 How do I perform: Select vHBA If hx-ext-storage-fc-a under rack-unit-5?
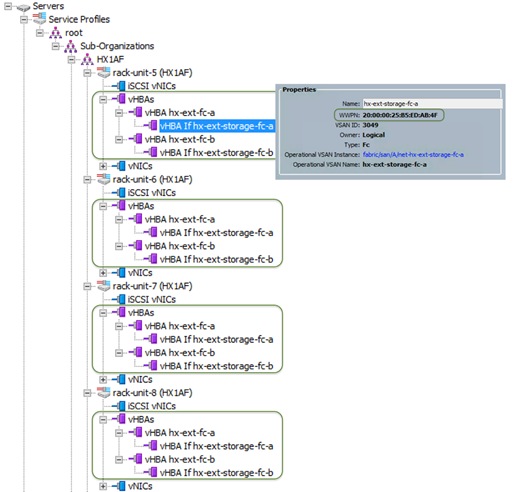click(217, 126)
